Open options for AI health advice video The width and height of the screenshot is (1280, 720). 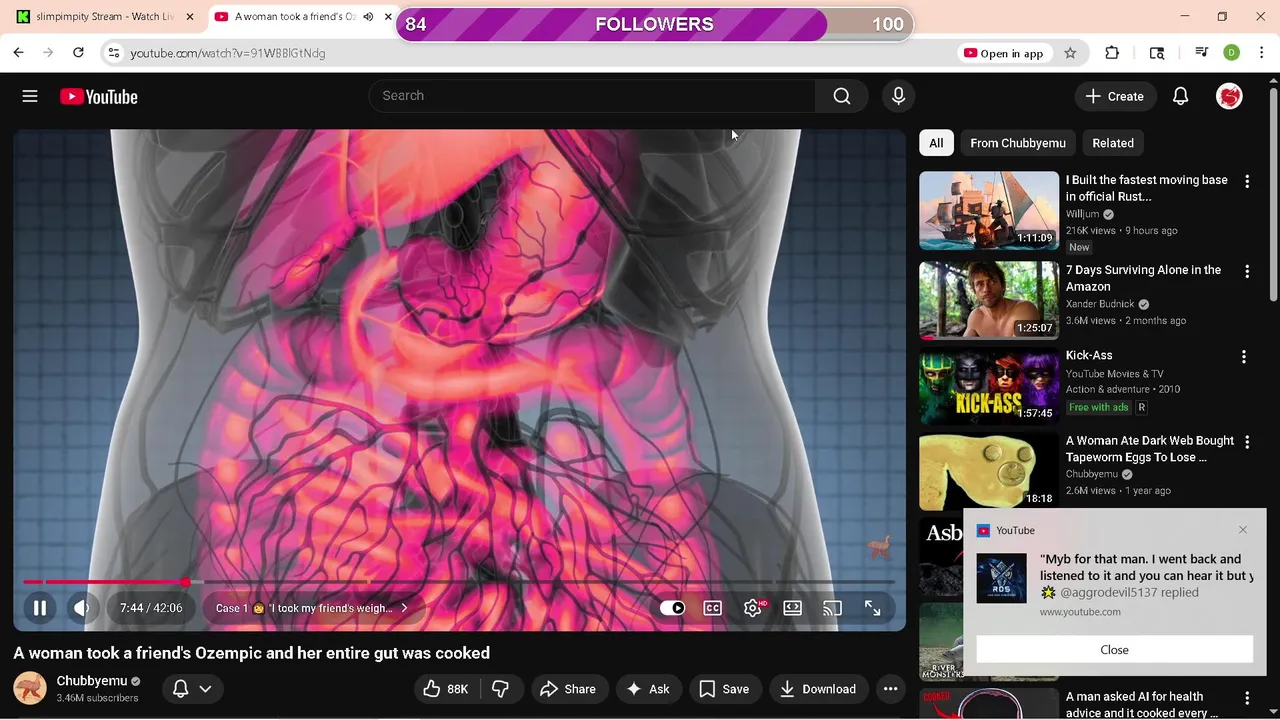1246,698
